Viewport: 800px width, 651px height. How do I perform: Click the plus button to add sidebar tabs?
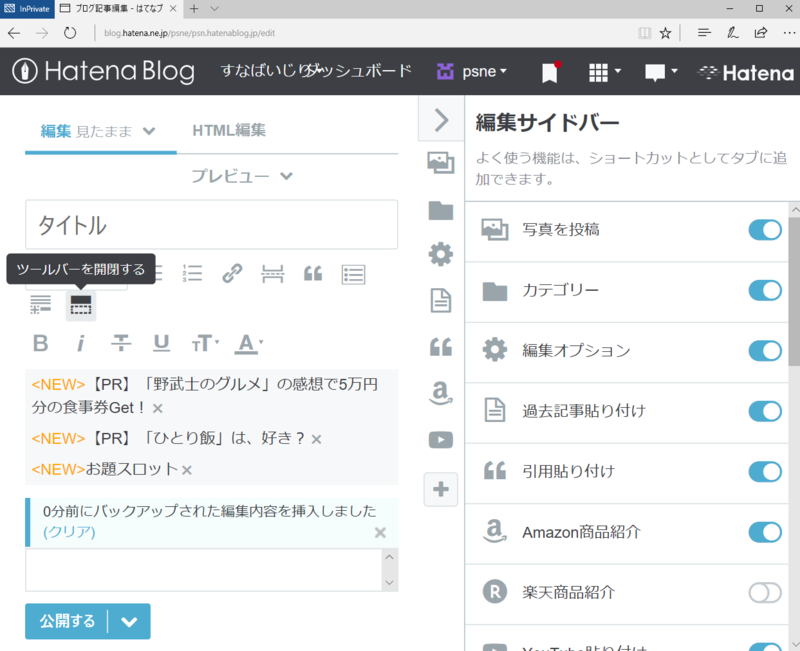tap(441, 489)
